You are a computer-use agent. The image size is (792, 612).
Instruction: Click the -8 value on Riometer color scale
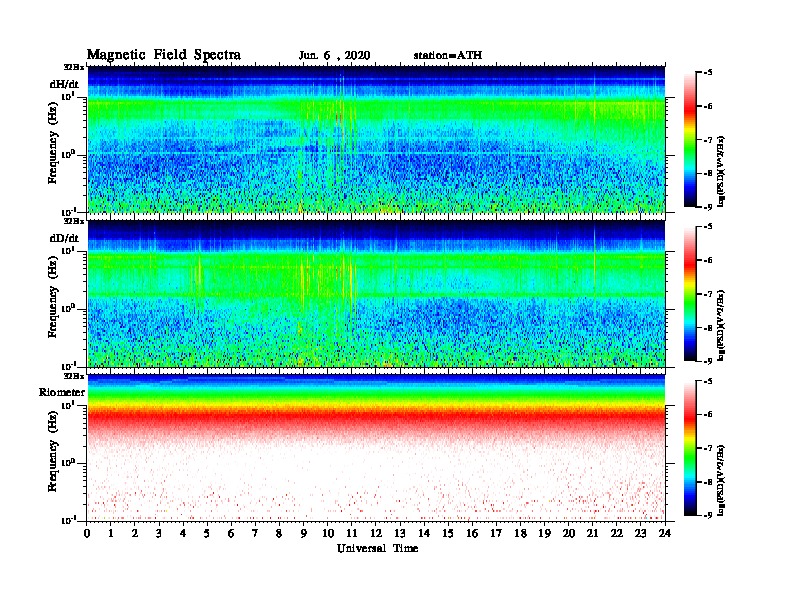tap(708, 482)
